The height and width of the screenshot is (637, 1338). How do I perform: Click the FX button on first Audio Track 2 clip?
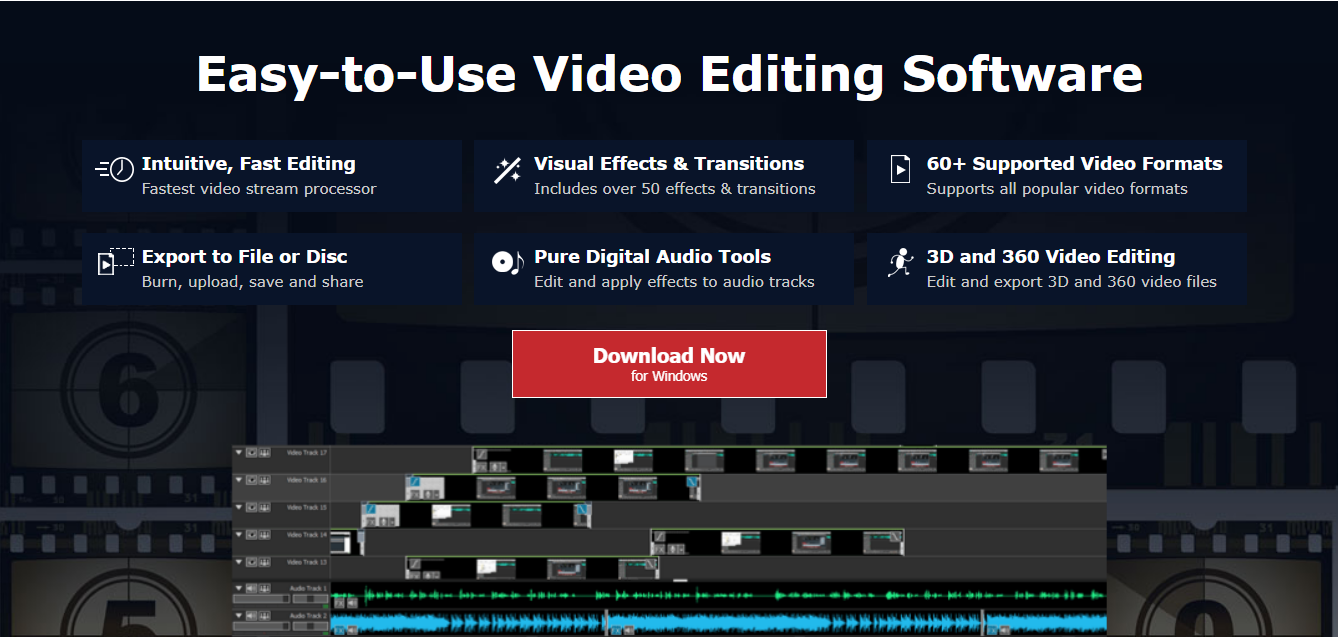point(339,630)
